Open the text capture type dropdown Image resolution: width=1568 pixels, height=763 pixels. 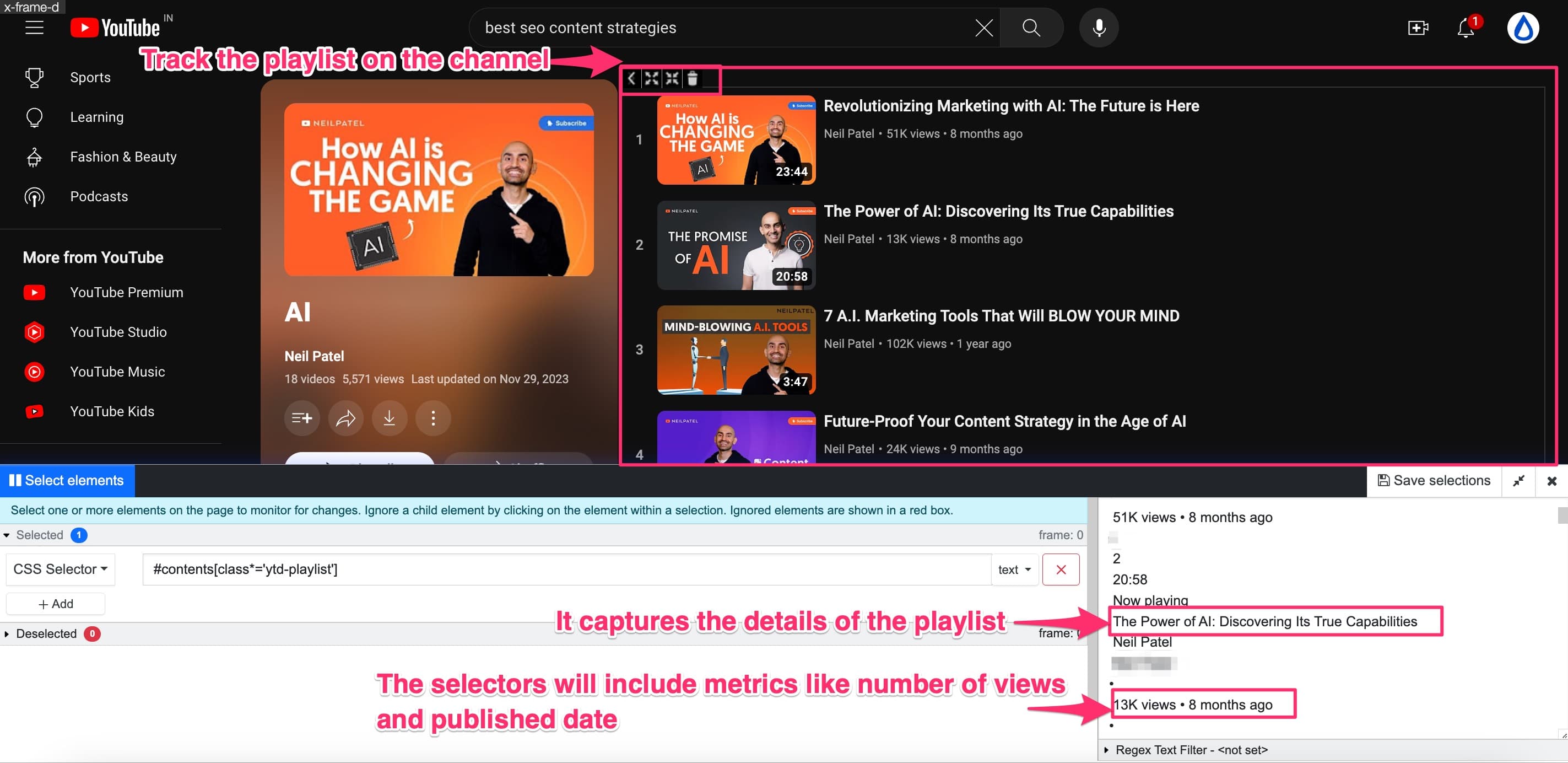[1014, 569]
